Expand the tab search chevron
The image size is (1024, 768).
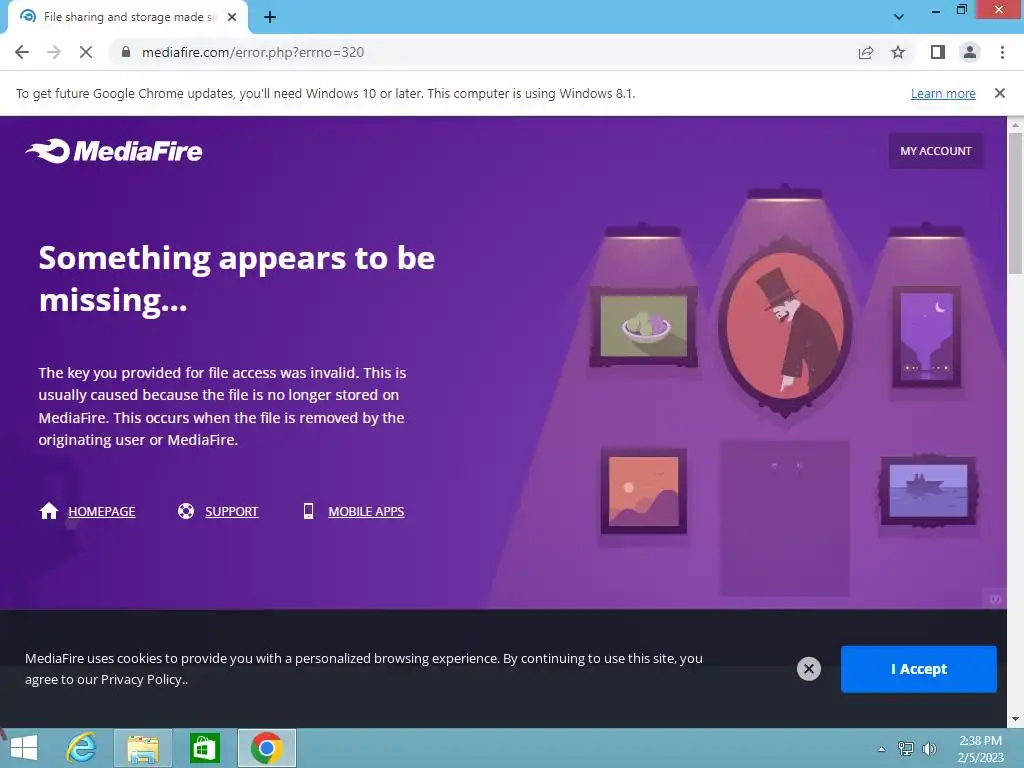(899, 17)
